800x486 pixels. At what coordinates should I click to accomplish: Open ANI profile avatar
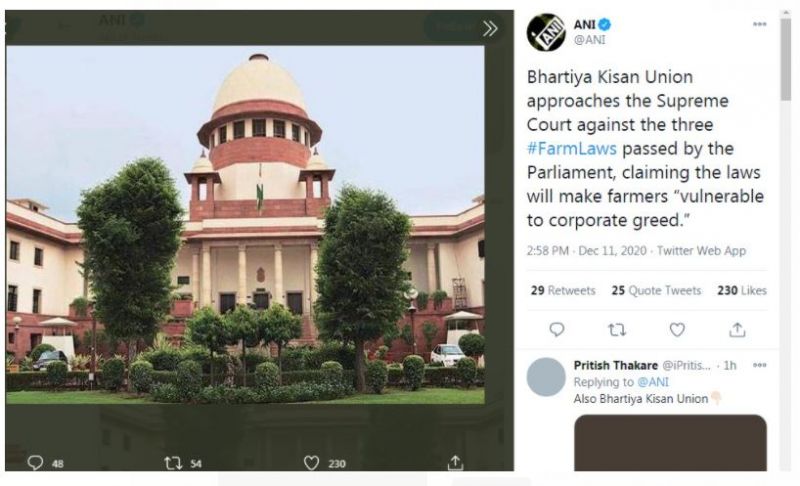click(546, 32)
